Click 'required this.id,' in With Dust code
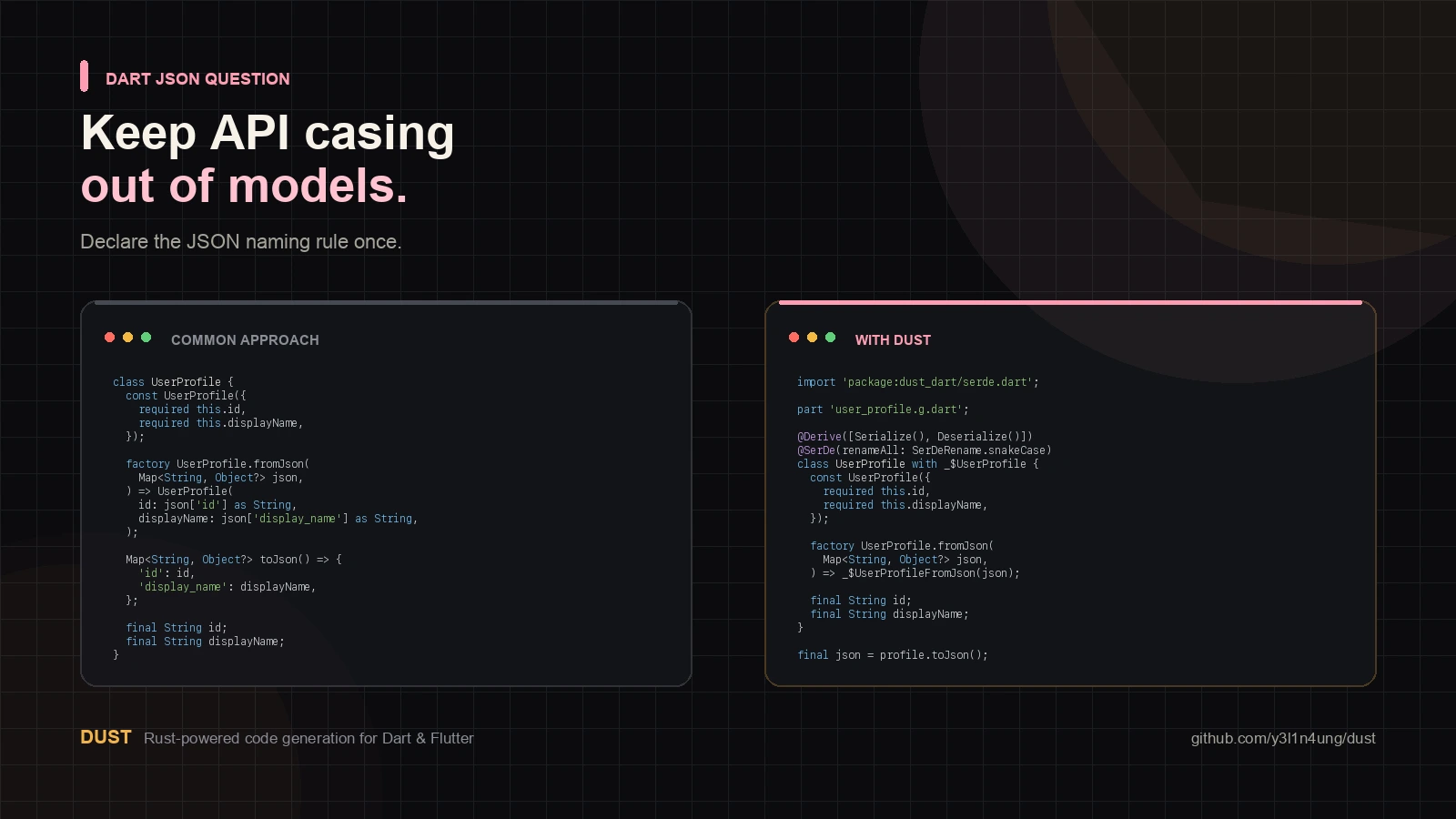Viewport: 1456px width, 819px height. [x=876, y=491]
